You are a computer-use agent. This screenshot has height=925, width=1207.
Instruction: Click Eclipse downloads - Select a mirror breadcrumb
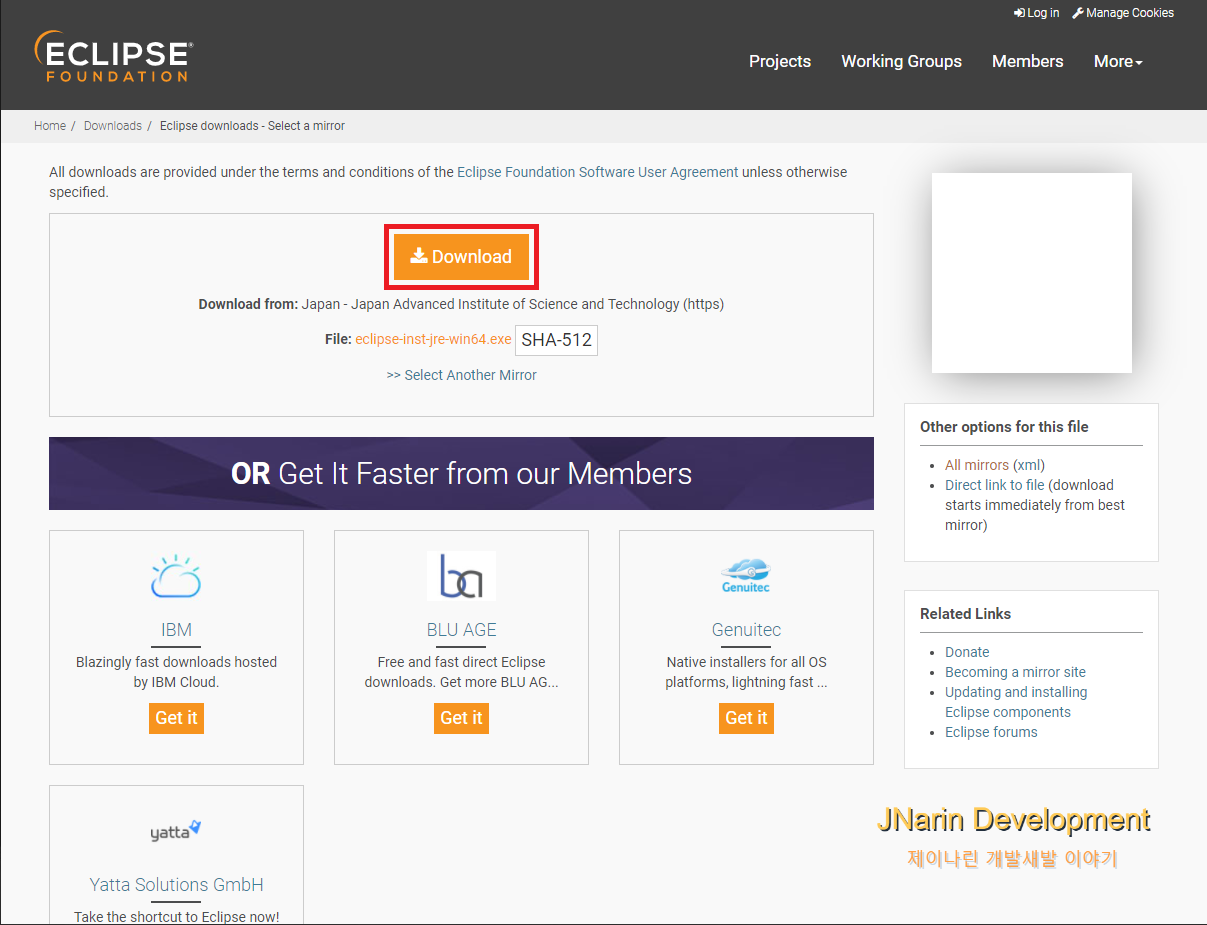tap(252, 126)
